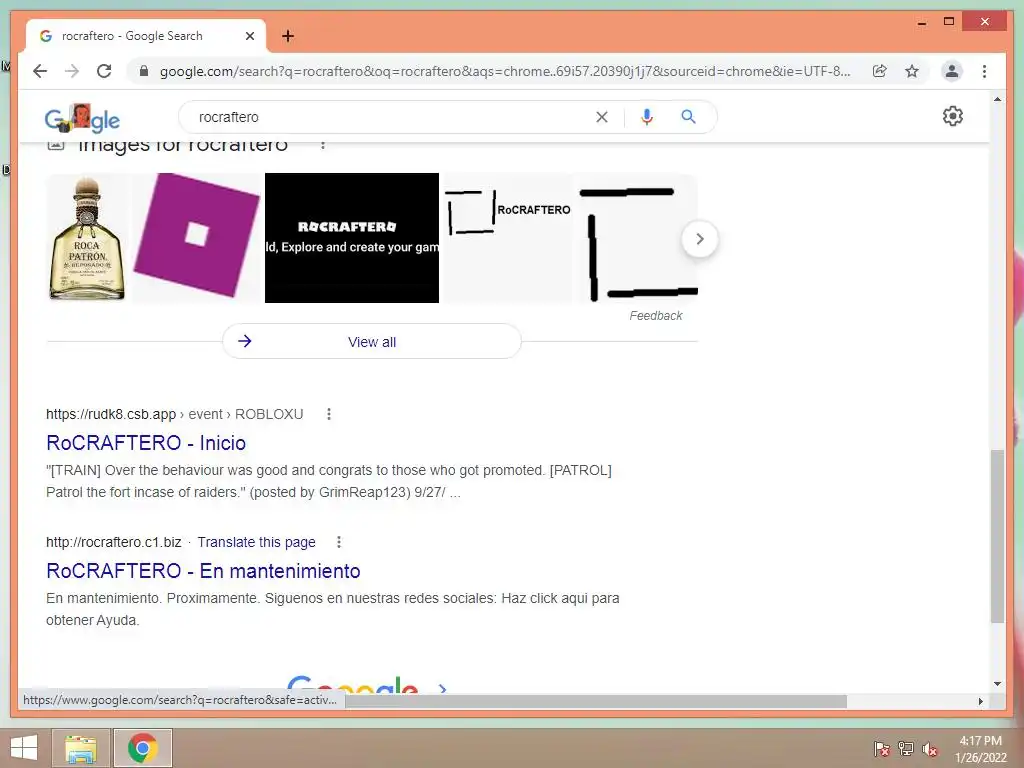Open options for the rocraftero.c1.biz result
The width and height of the screenshot is (1024, 768).
338,542
